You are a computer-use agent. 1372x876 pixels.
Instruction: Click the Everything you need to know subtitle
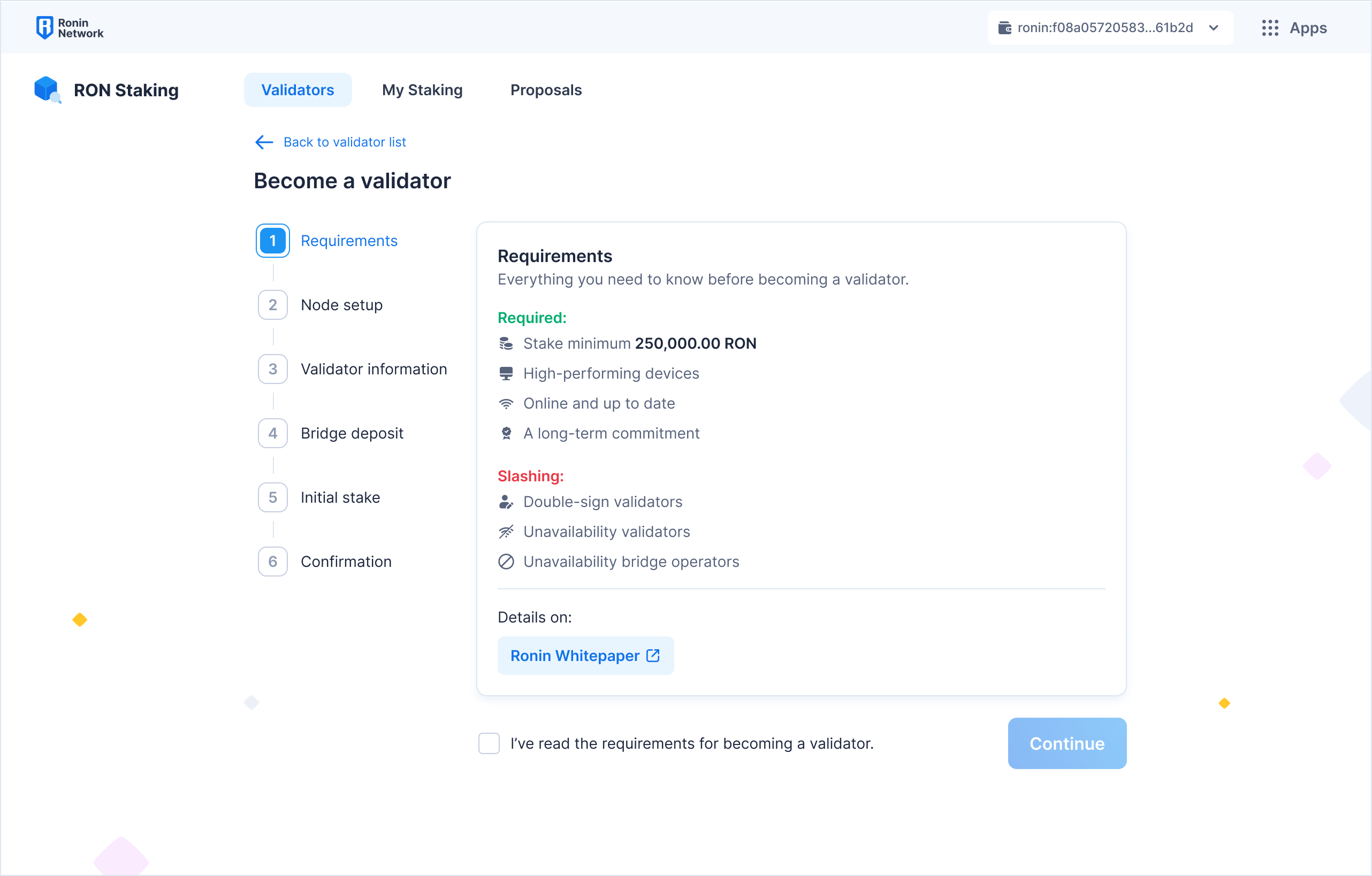click(x=703, y=279)
